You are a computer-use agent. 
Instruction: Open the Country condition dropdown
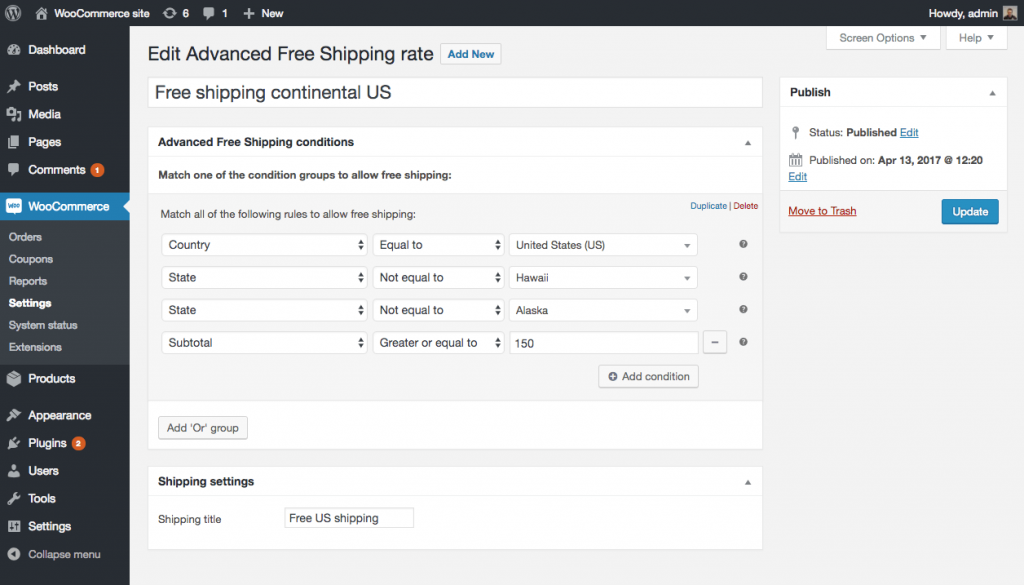(x=264, y=245)
